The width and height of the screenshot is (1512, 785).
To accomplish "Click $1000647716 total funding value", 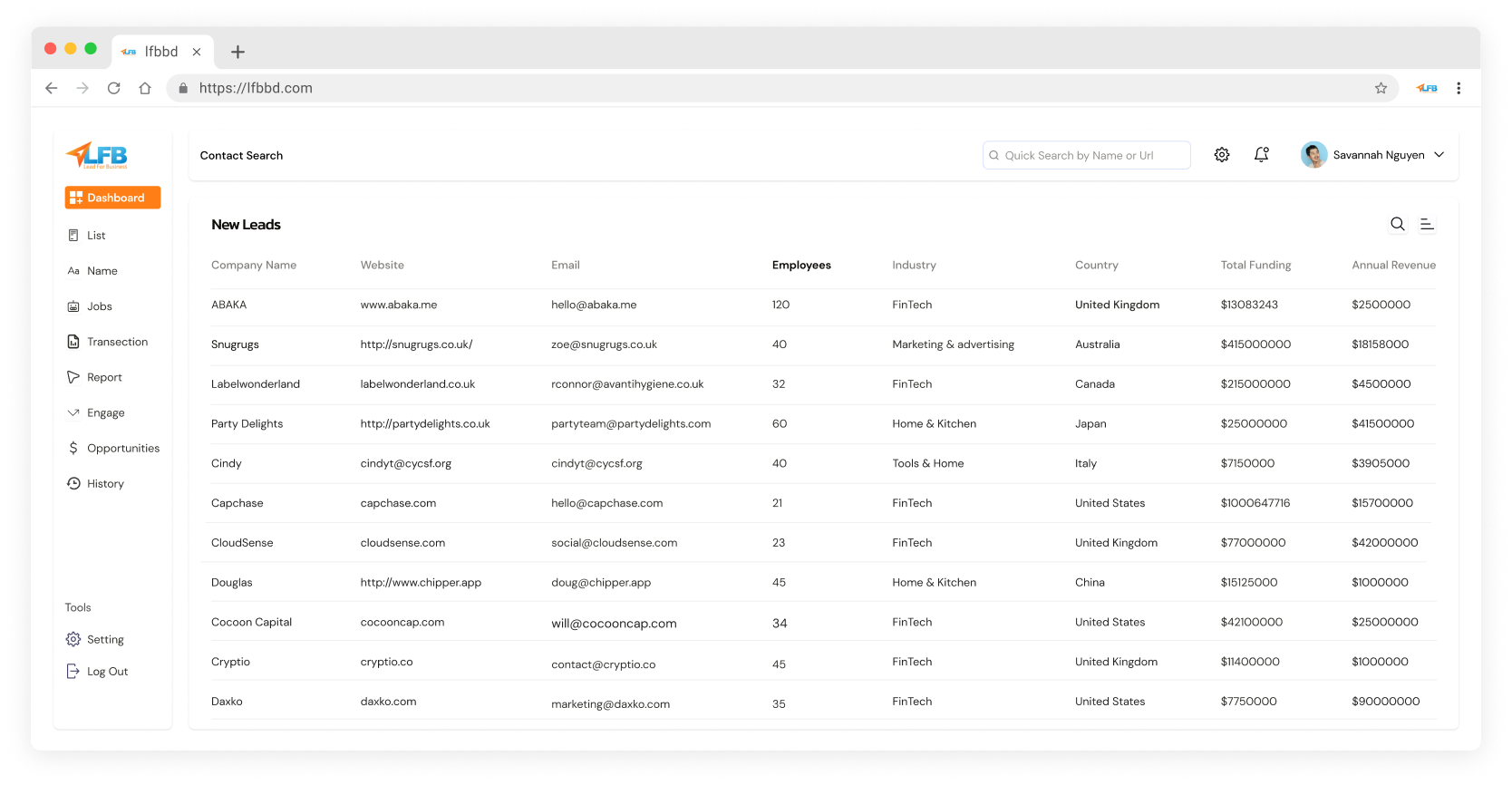I will pyautogui.click(x=1255, y=503).
